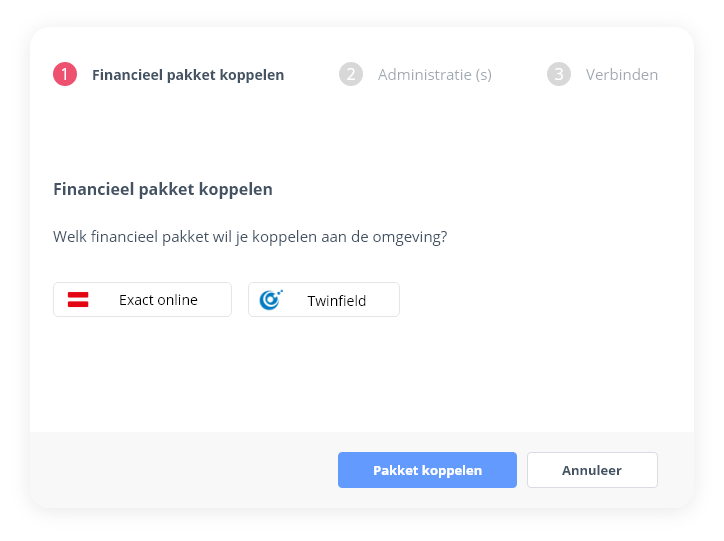This screenshot has width=724, height=541.
Task: Click the 'Welk financieel pakket' question text
Action: click(x=250, y=237)
